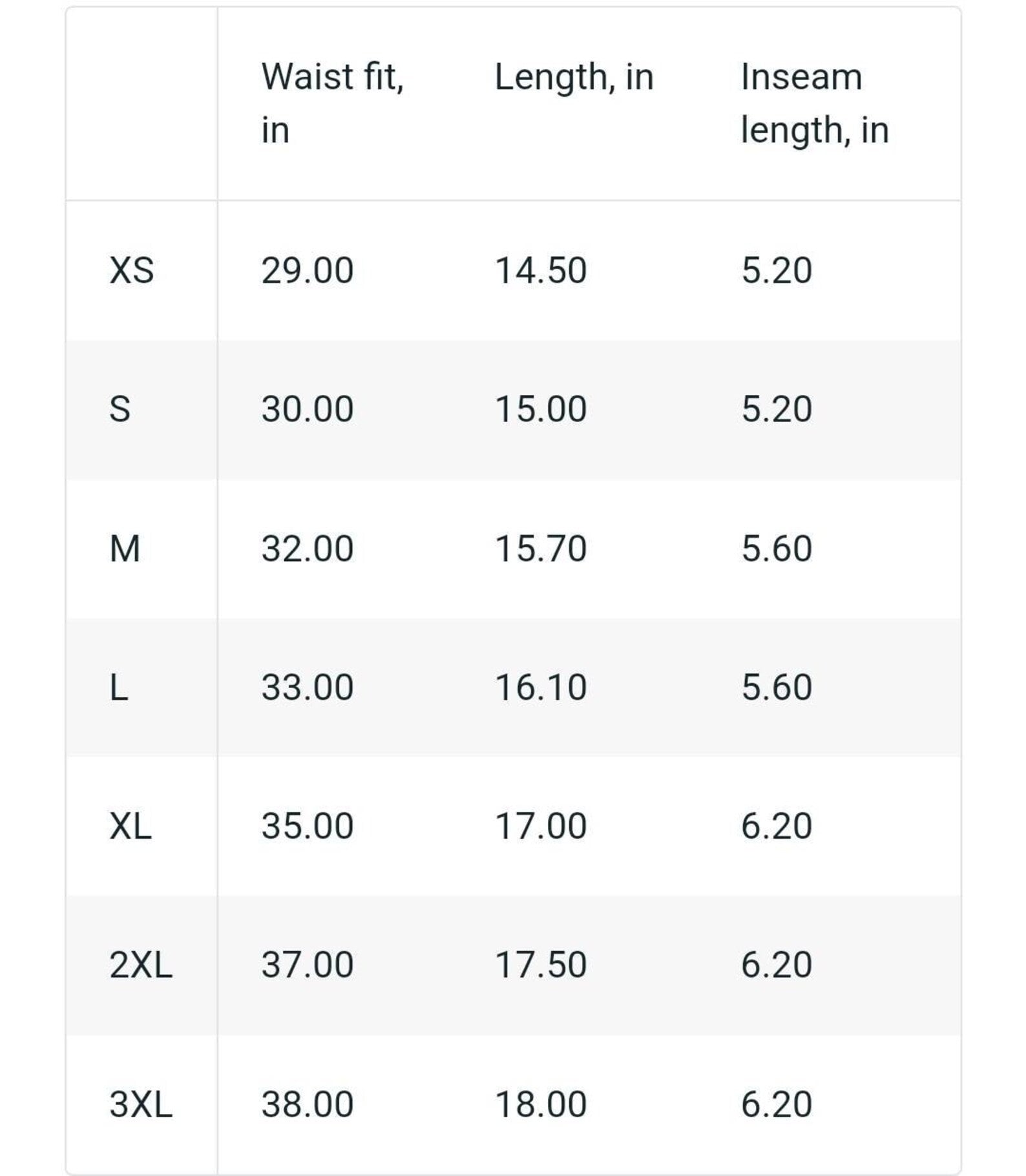Click the 32.00 waist value for M

pos(307,549)
